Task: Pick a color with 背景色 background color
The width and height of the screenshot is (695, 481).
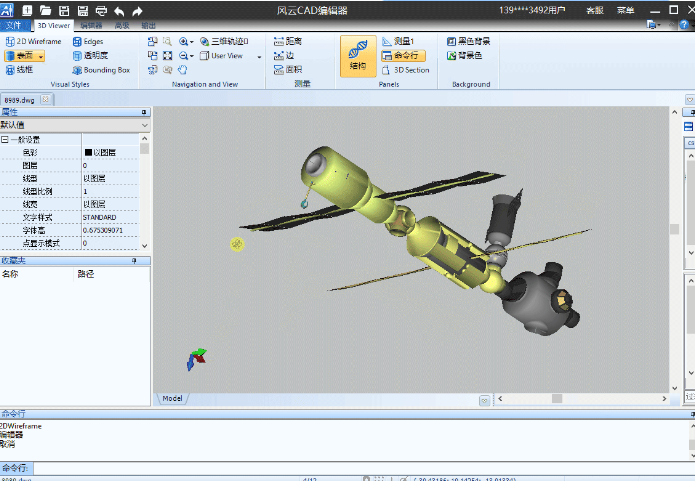Action: pyautogui.click(x=466, y=56)
